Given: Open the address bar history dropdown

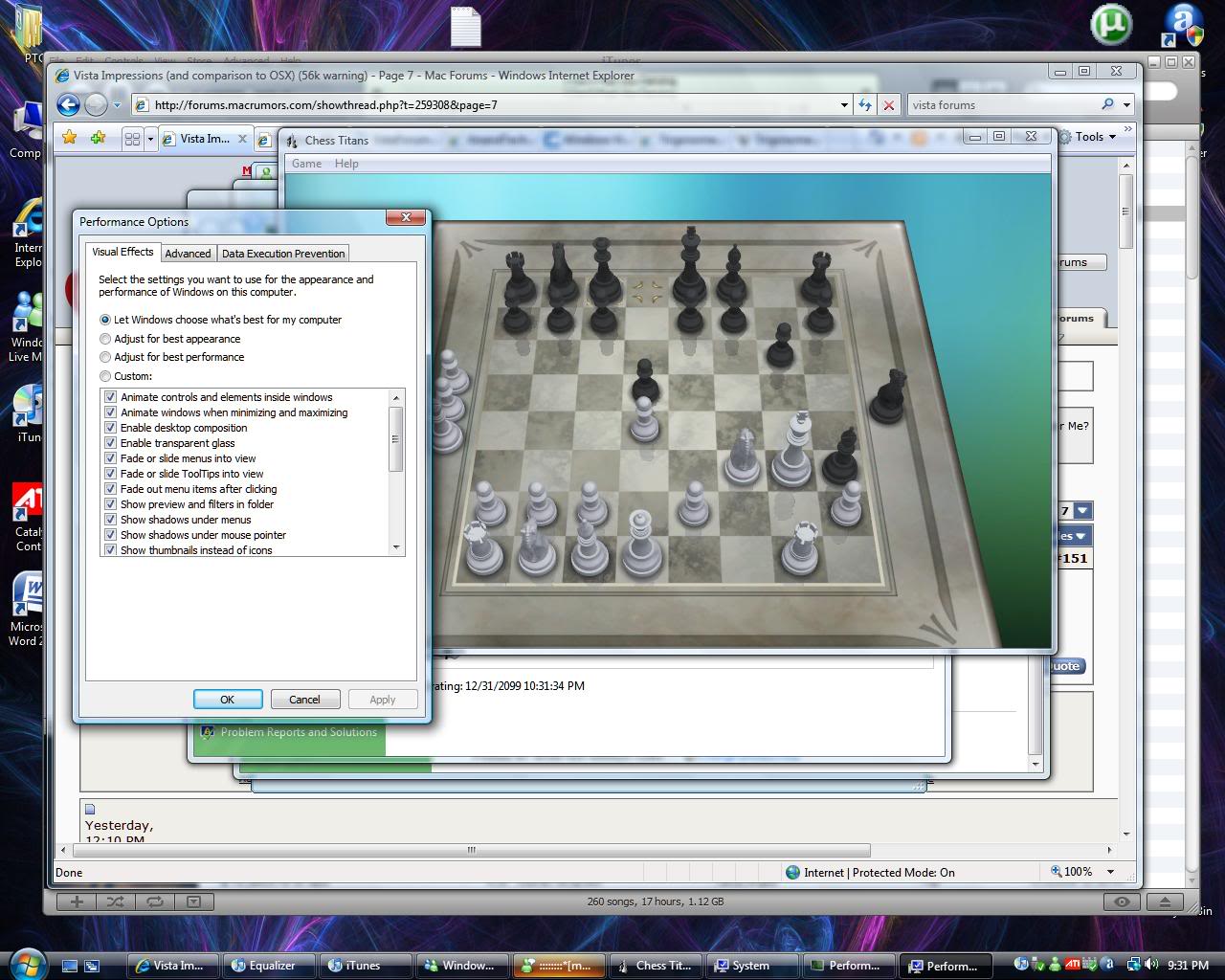Looking at the screenshot, I should [843, 105].
